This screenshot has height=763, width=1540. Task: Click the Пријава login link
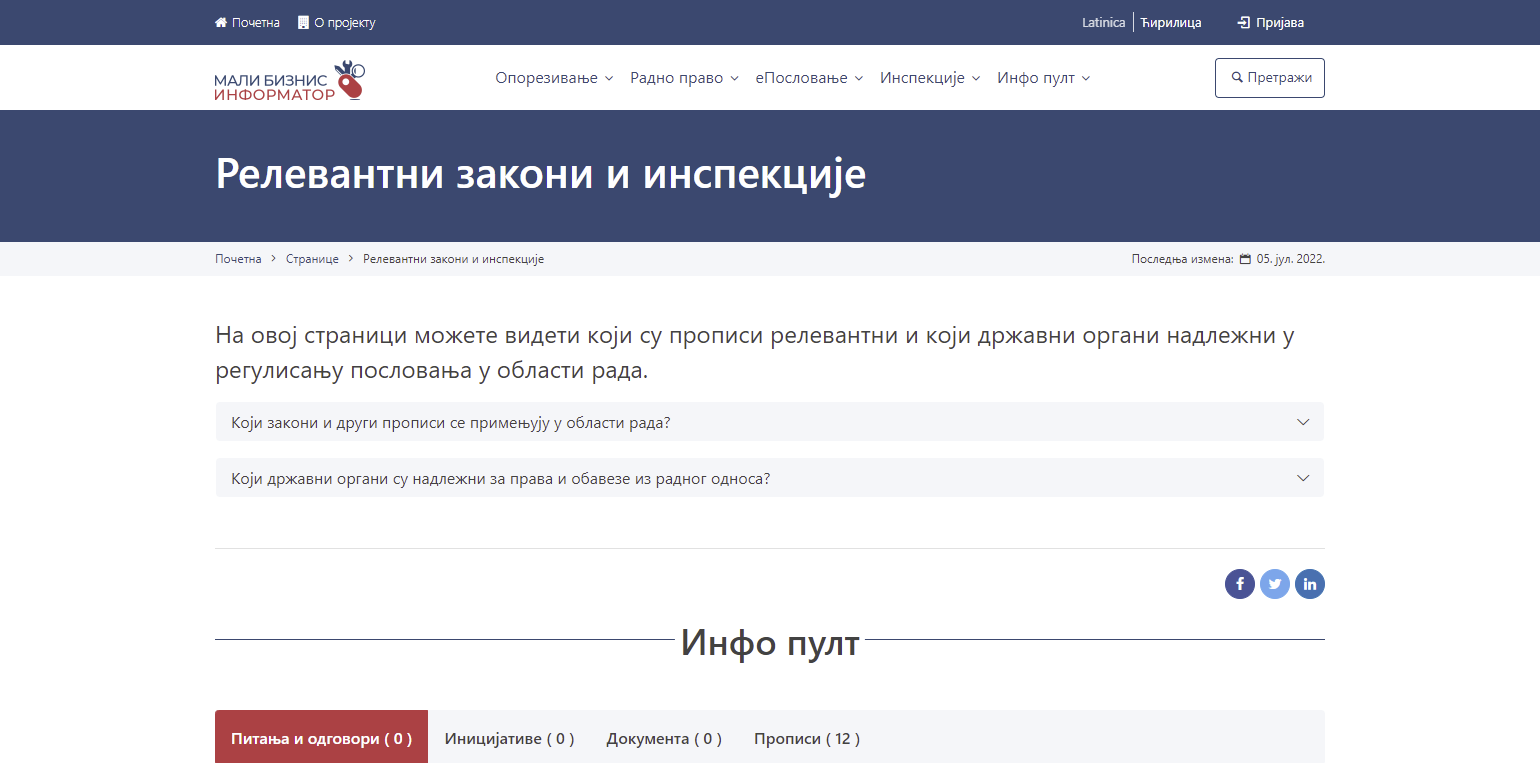pos(1271,22)
